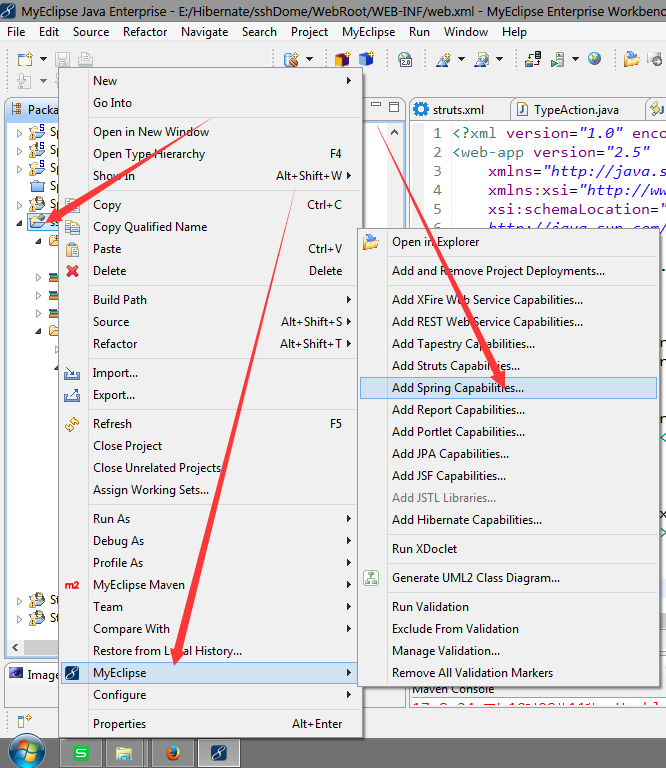Click the Open in Explorer folder icon

click(x=371, y=242)
